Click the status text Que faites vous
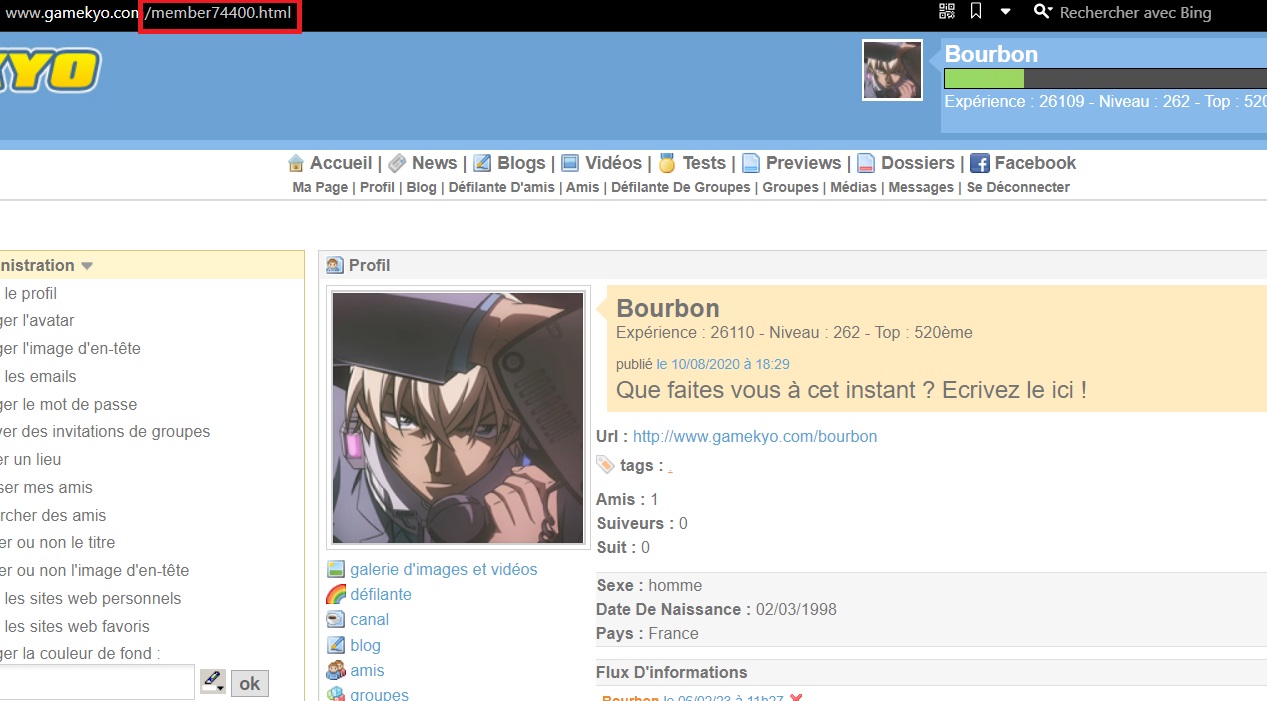The height and width of the screenshot is (701, 1267). click(851, 390)
